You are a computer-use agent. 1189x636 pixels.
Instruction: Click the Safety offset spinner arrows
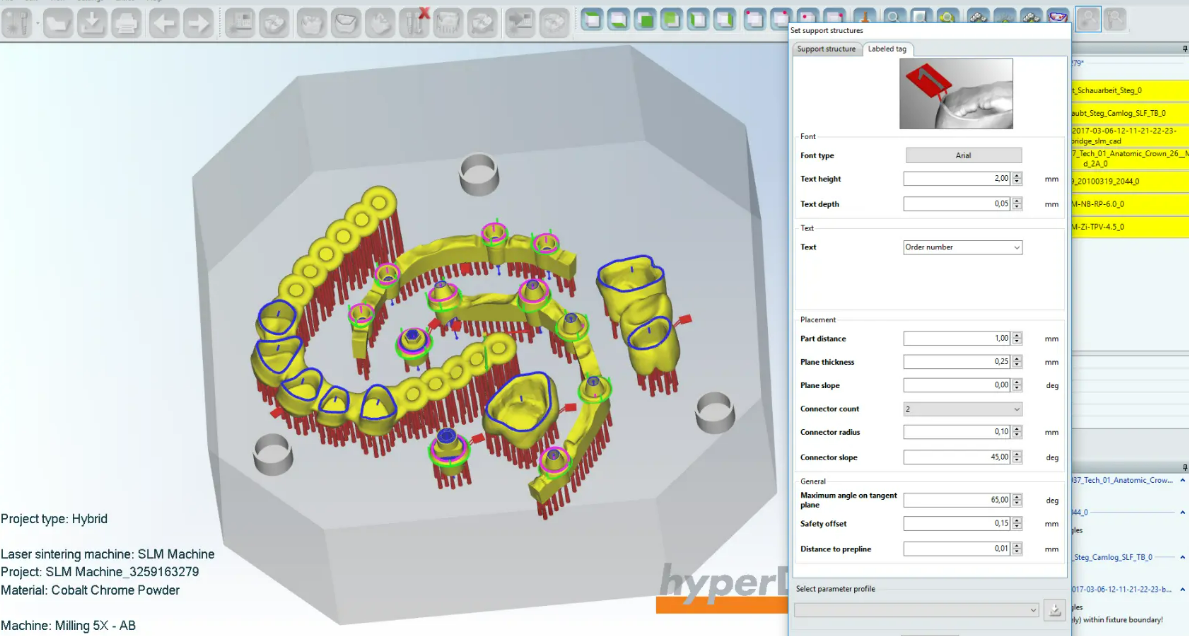tap(1017, 524)
